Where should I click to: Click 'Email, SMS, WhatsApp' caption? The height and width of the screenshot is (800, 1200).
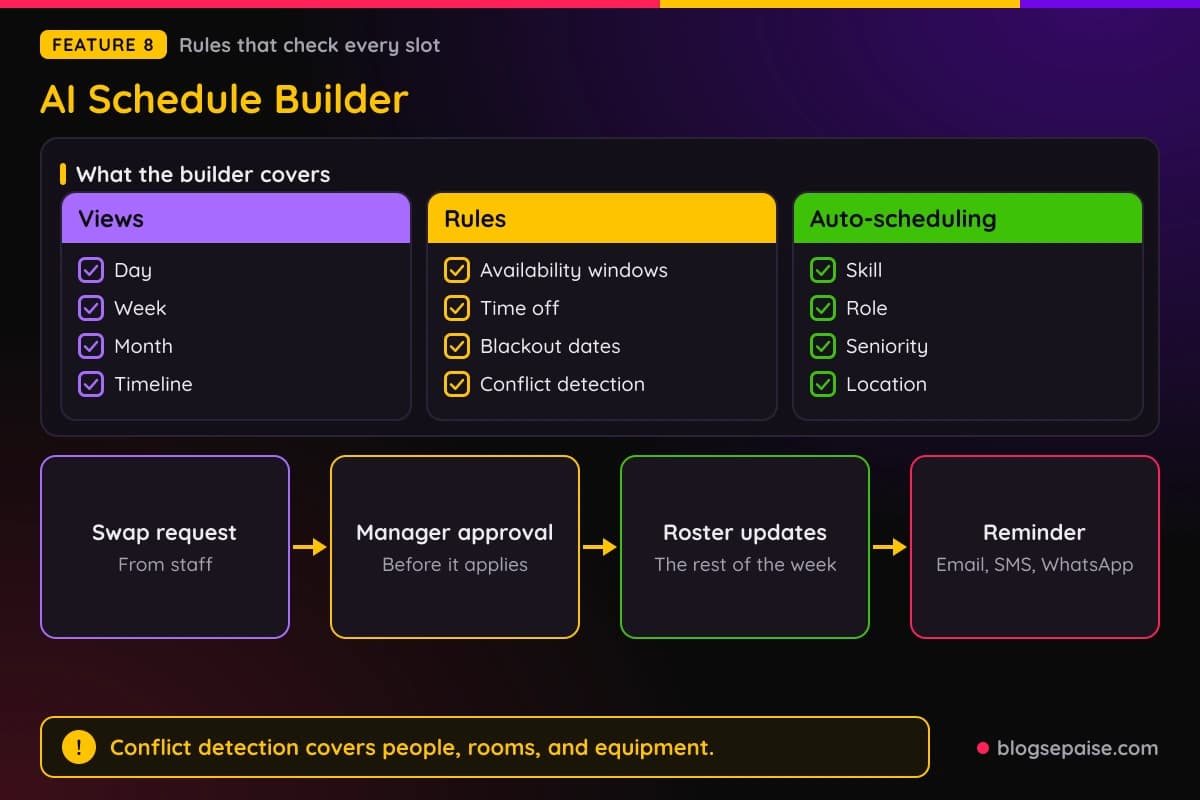tap(1035, 564)
